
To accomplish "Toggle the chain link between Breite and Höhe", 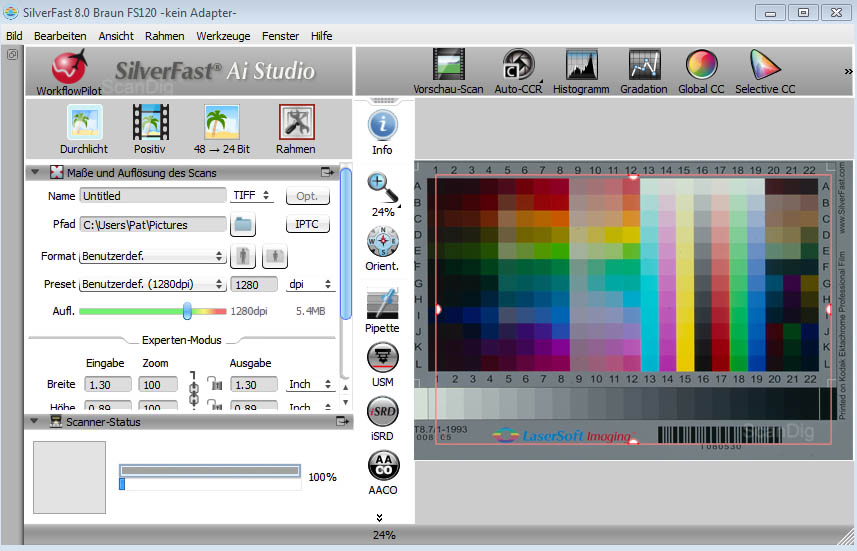I will (x=193, y=390).
